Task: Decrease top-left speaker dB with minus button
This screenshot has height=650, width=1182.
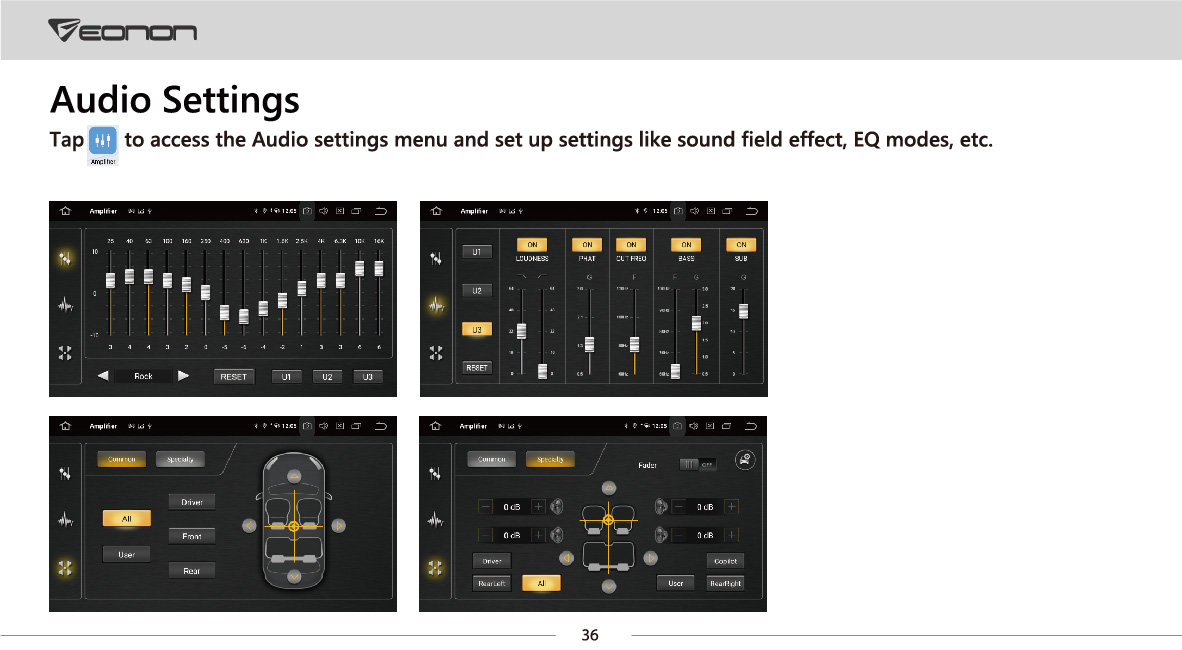Action: pos(485,507)
